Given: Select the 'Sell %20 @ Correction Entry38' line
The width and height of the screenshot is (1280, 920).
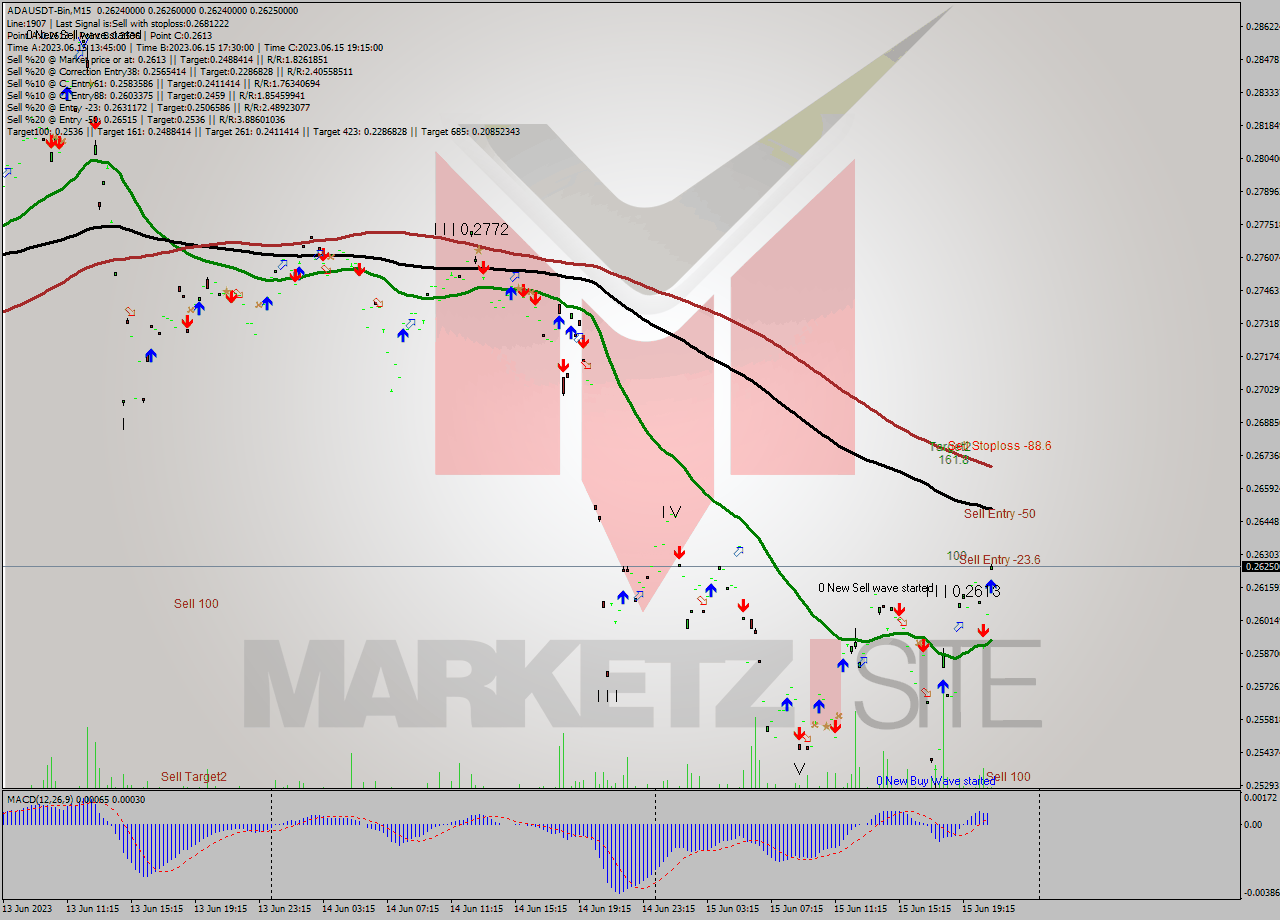Looking at the screenshot, I should pos(179,71).
